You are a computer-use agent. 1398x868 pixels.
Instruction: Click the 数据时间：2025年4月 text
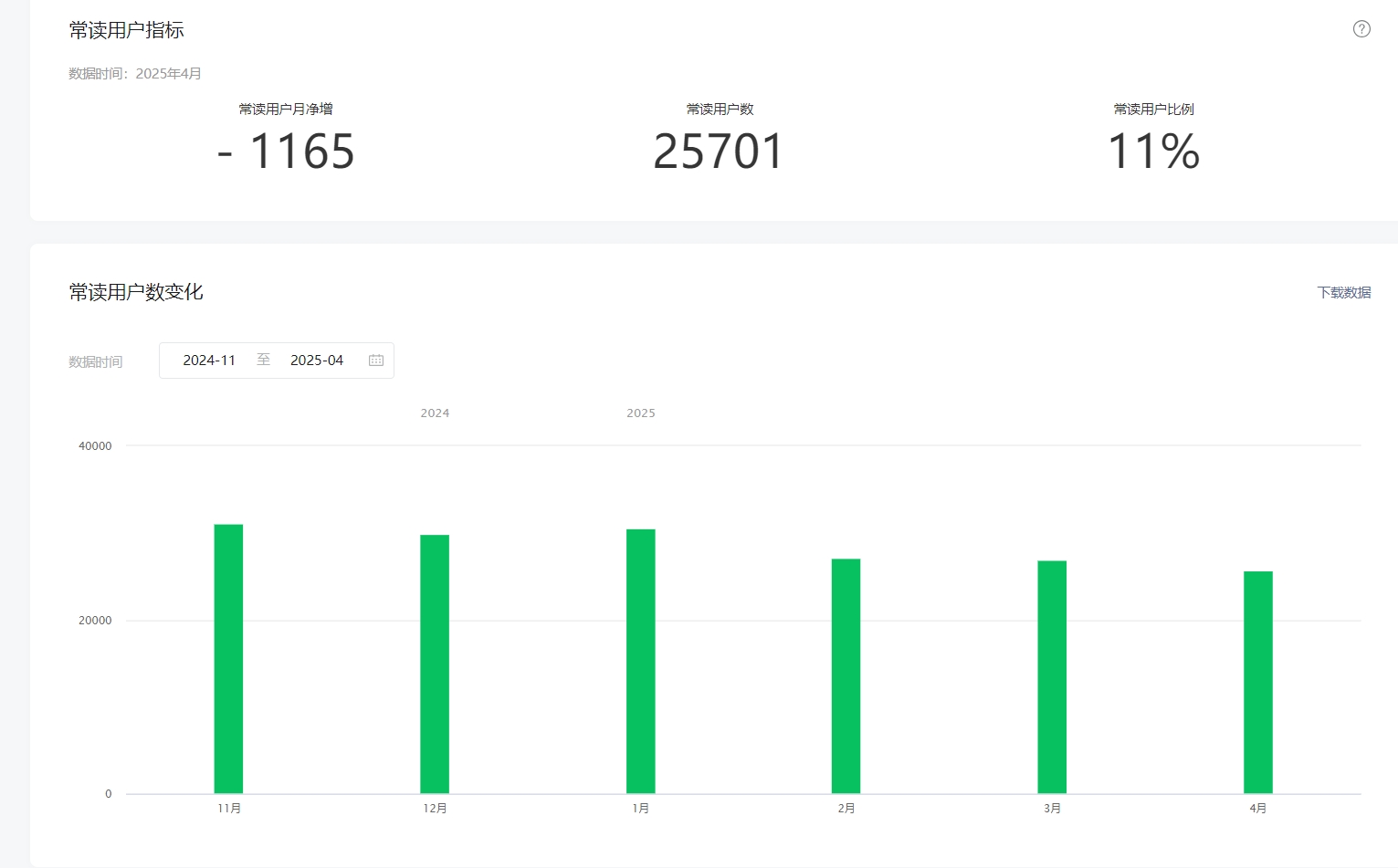(x=135, y=74)
